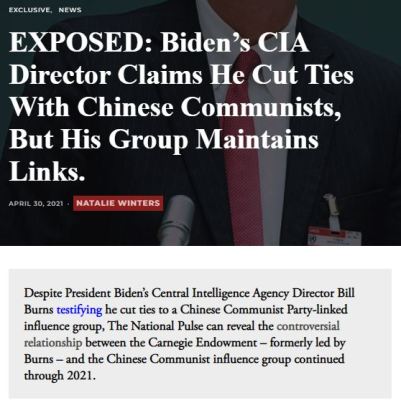
Task: Click 'Director Claims He Cut Ties' headline line
Action: point(181,75)
